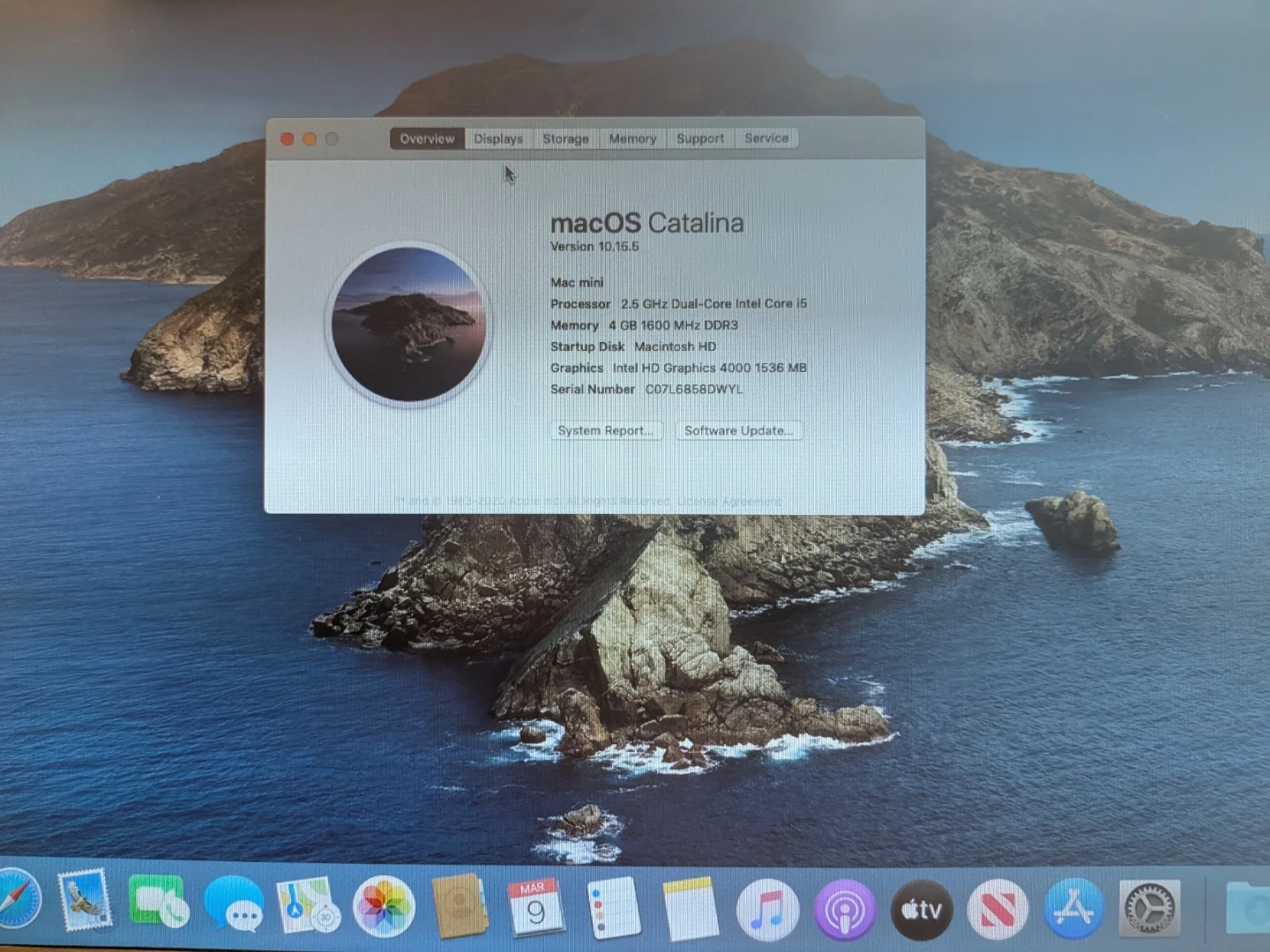Open Mail from the dock
1270x952 pixels.
click(85, 903)
